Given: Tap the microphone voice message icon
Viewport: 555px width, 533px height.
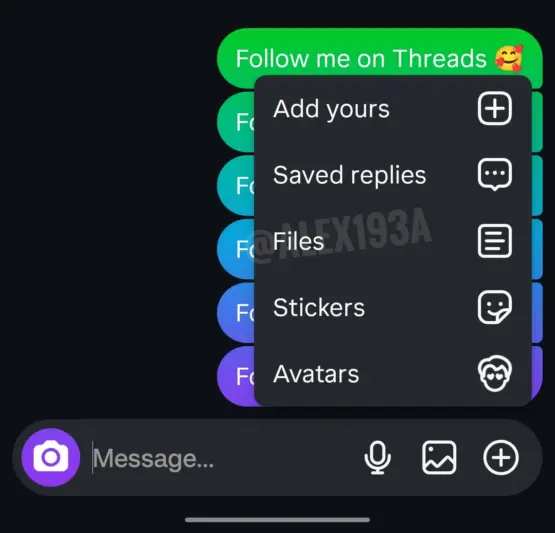Looking at the screenshot, I should click(378, 457).
